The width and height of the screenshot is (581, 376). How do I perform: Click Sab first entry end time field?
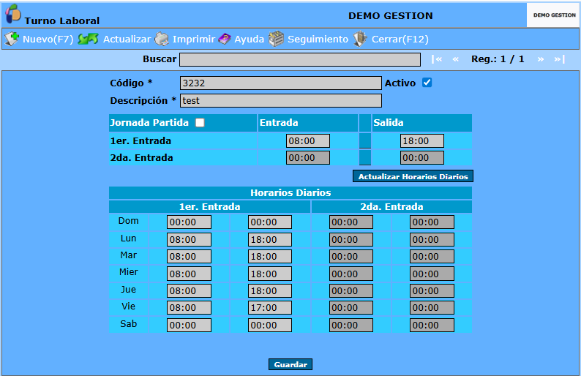click(270, 325)
